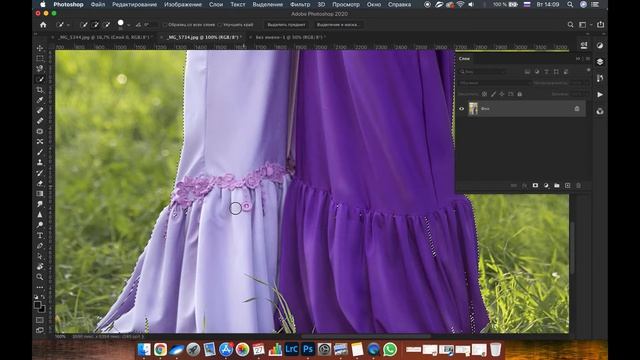The width and height of the screenshot is (640, 360).
Task: Toggle Sample All Layers checkbox
Action: (x=165, y=25)
